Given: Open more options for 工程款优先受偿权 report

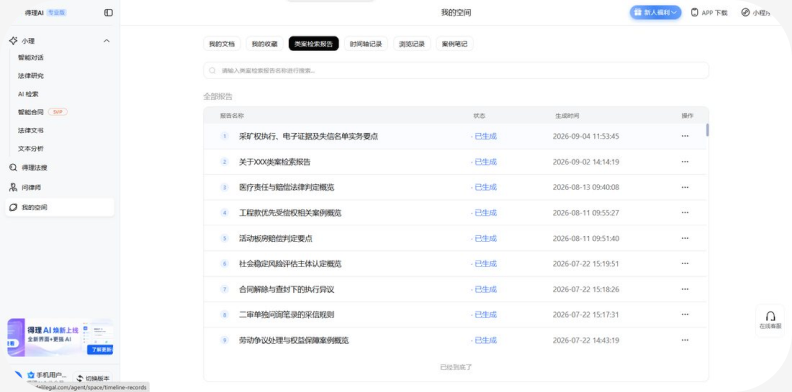Looking at the screenshot, I should tap(685, 213).
